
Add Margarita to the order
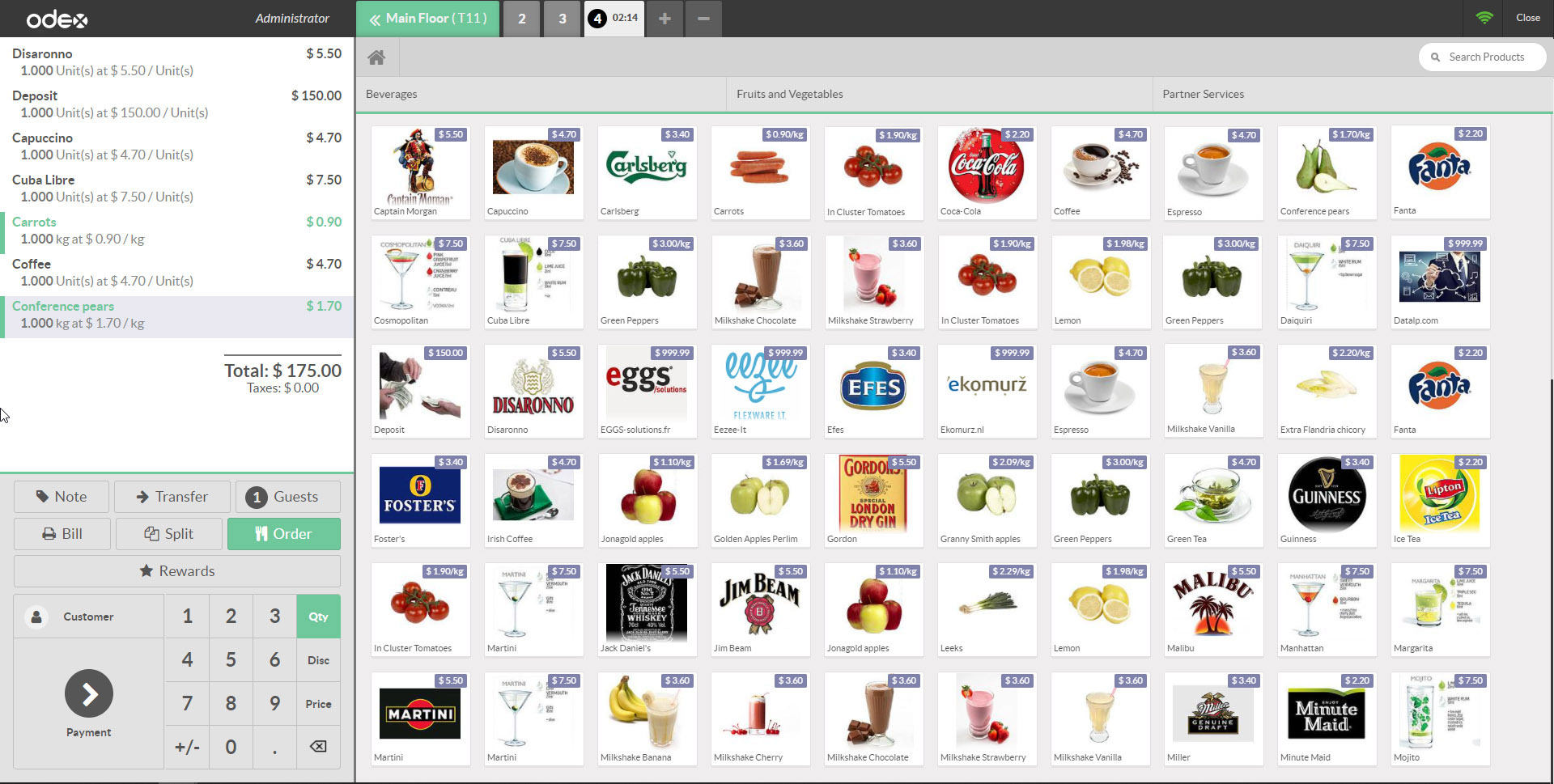click(x=1440, y=609)
